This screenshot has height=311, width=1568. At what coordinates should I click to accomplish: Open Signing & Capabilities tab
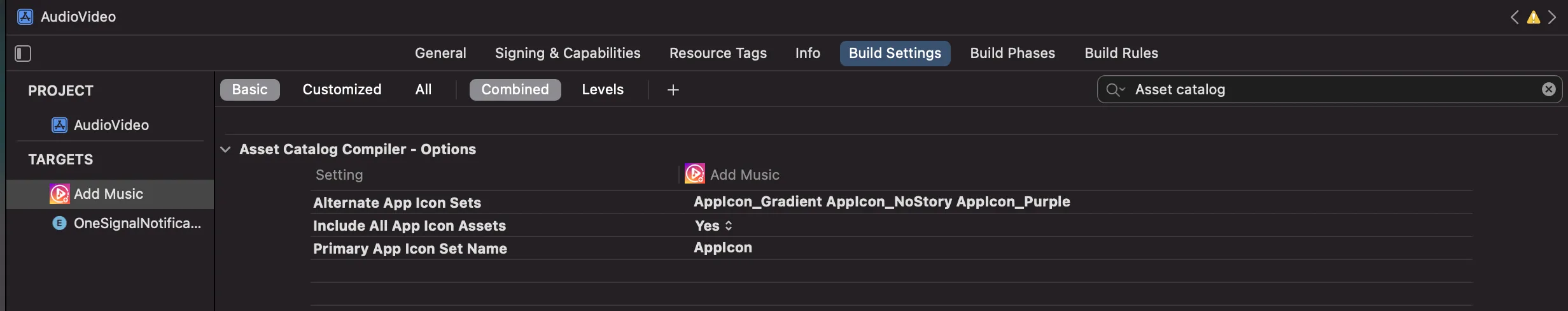pos(568,54)
